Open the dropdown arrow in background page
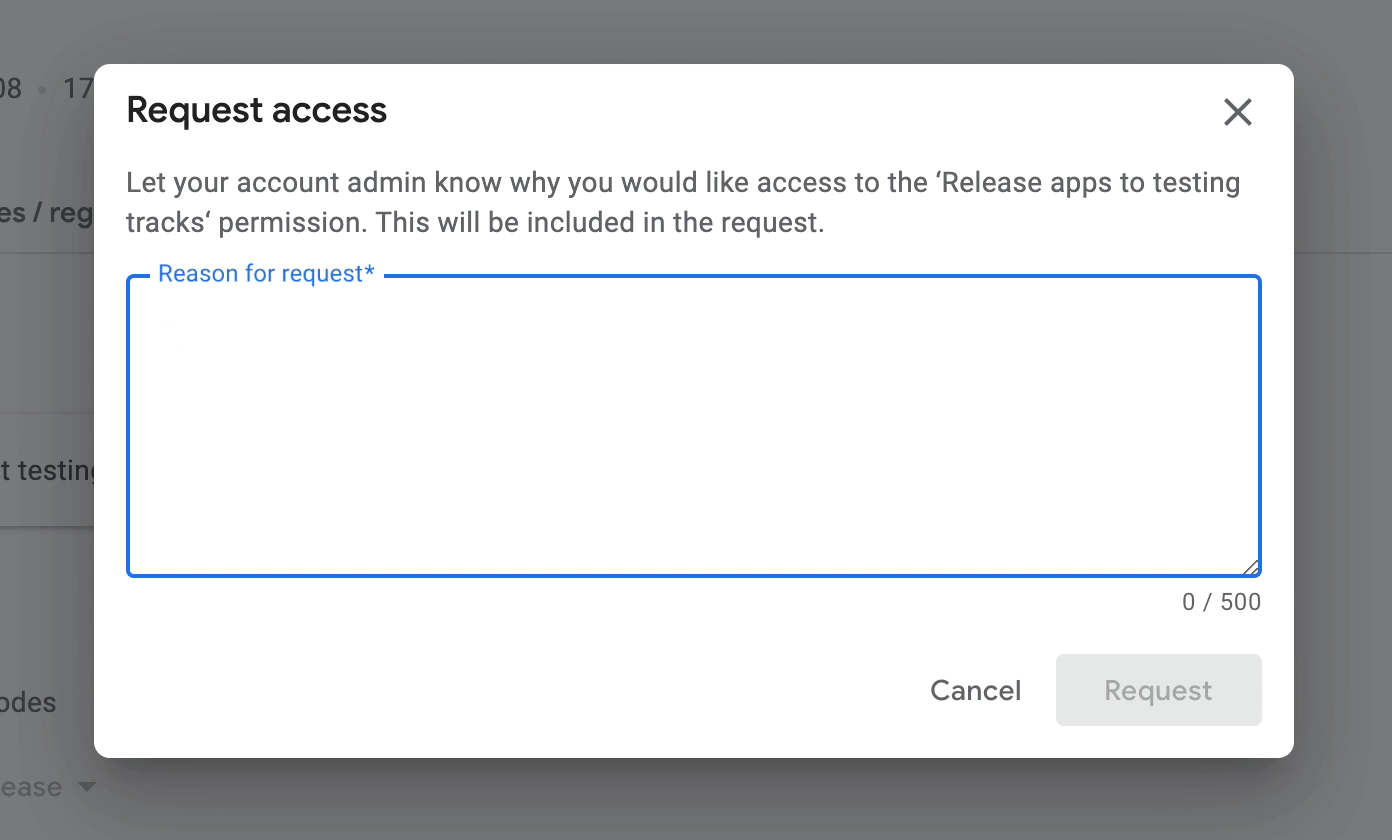Screen dimensions: 1392x840 (87, 788)
